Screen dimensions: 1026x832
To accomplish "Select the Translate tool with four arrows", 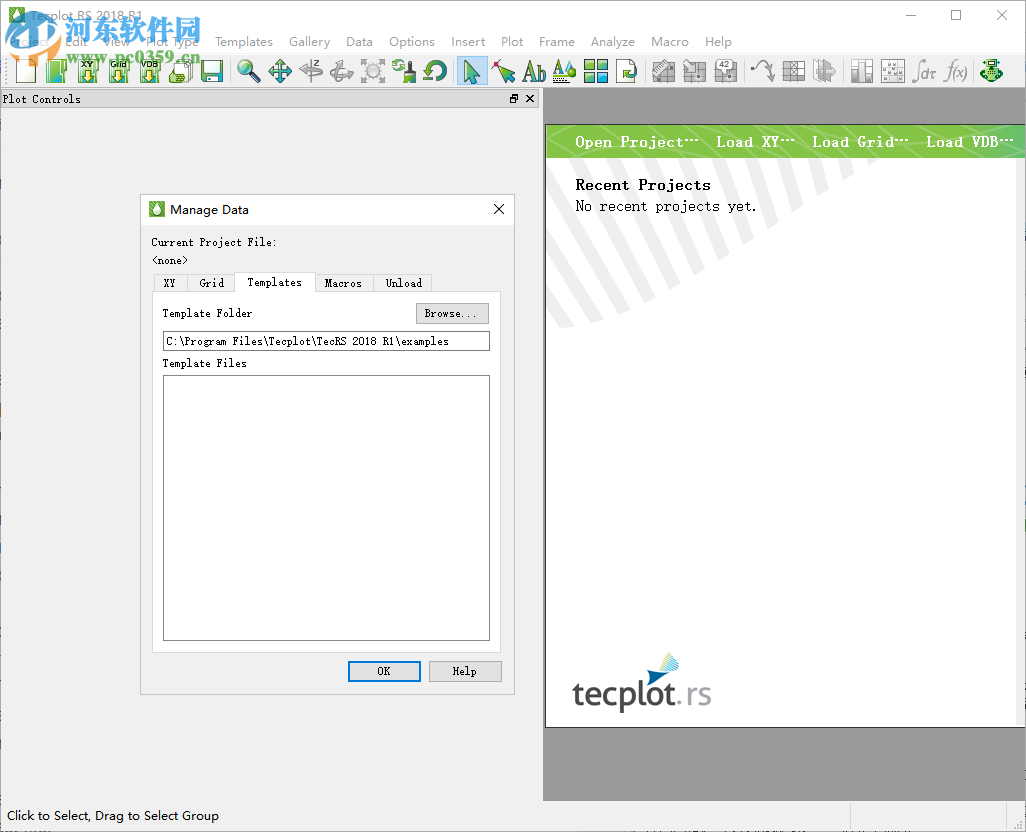I will point(280,71).
